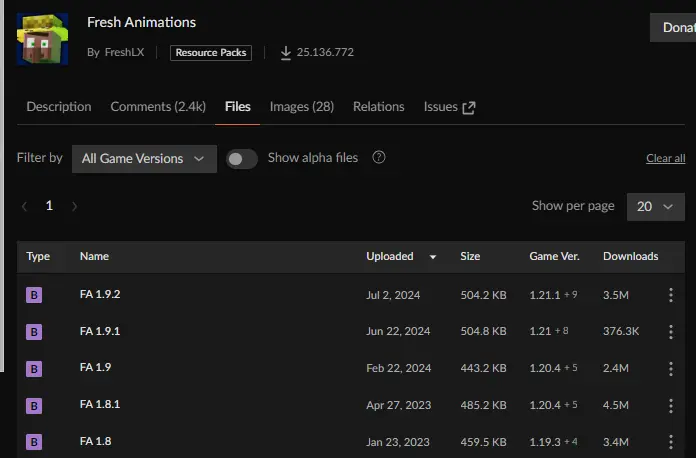Open the more options menu for FA 1.9

pos(671,368)
